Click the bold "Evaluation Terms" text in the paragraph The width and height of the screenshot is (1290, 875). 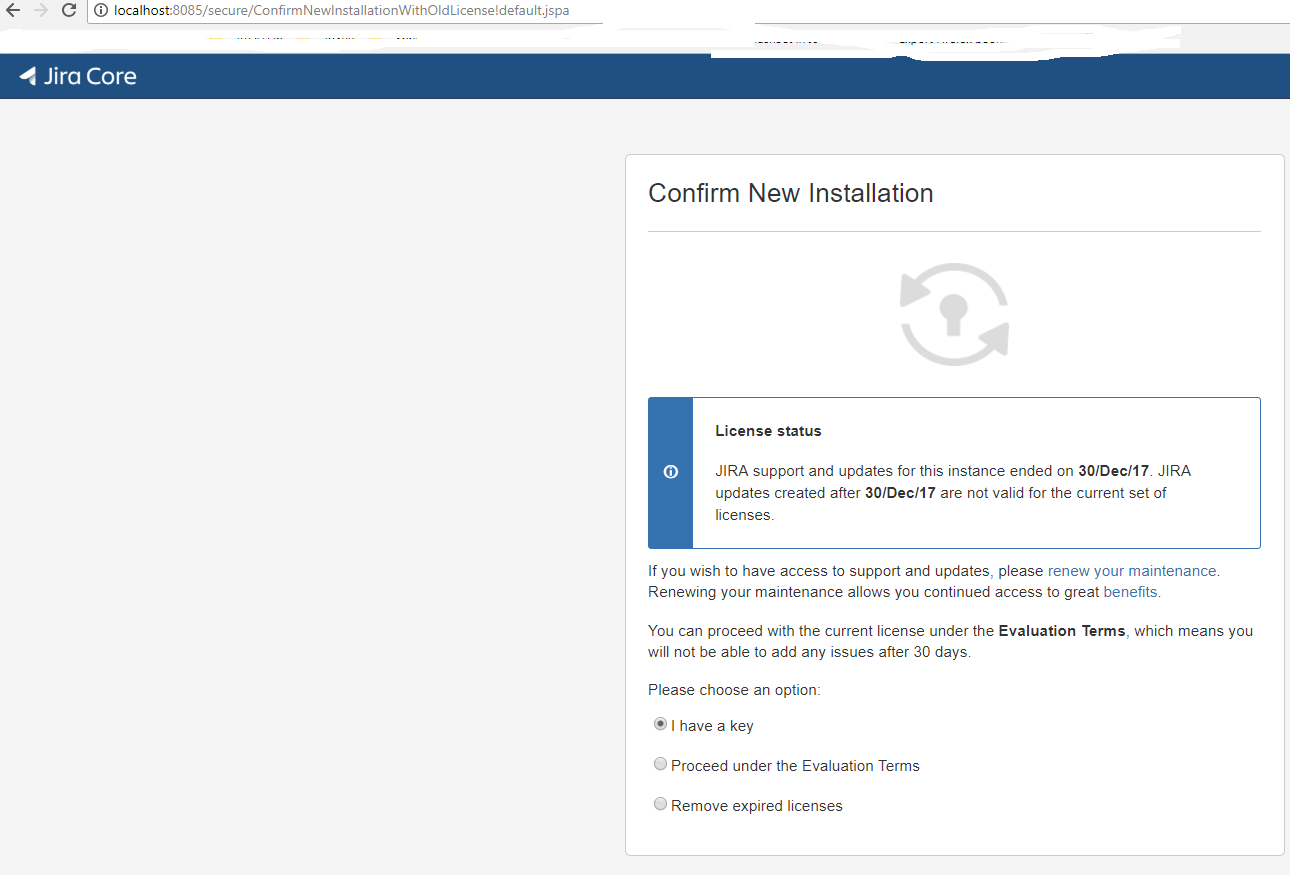pyautogui.click(x=1062, y=631)
